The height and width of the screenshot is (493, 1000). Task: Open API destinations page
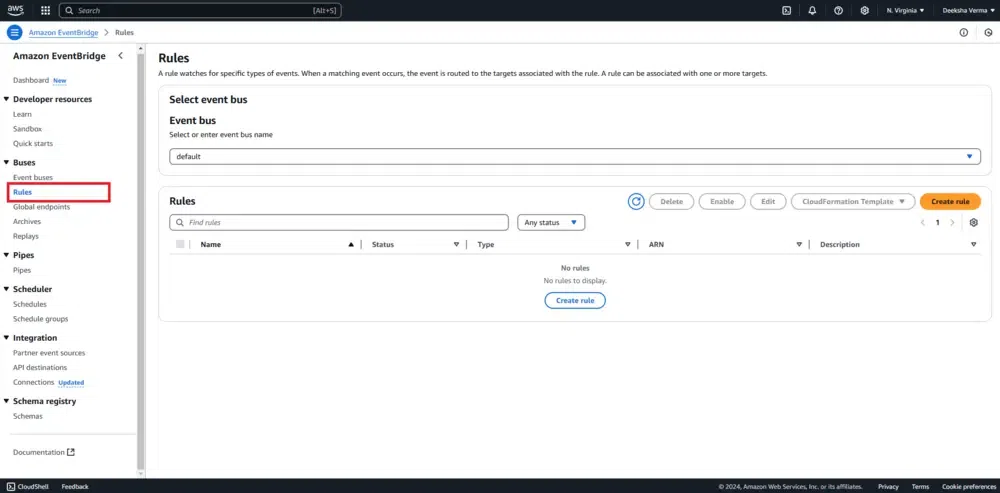pyautogui.click(x=40, y=367)
